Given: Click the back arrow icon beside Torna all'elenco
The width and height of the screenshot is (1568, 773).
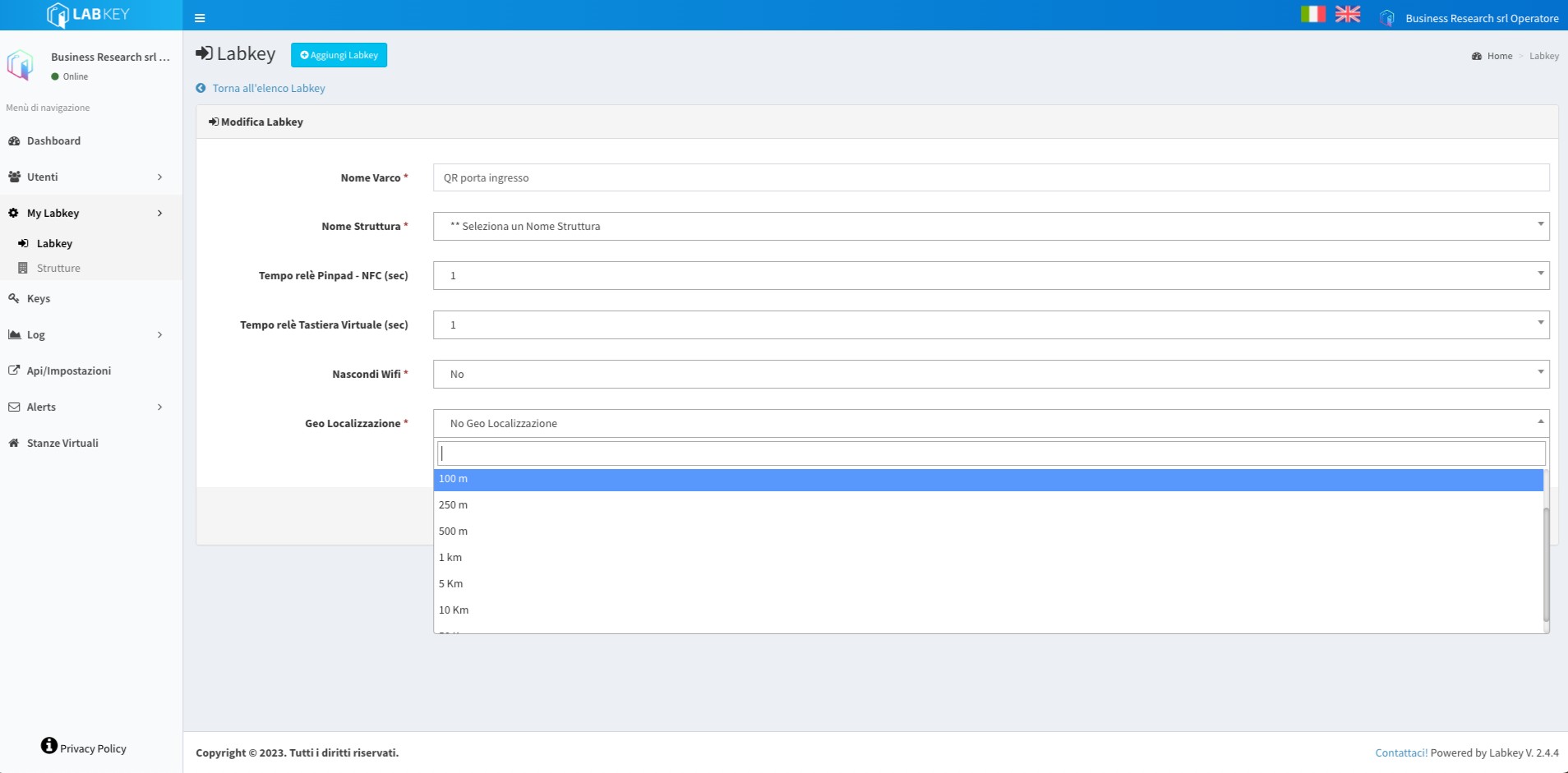Looking at the screenshot, I should tap(201, 88).
